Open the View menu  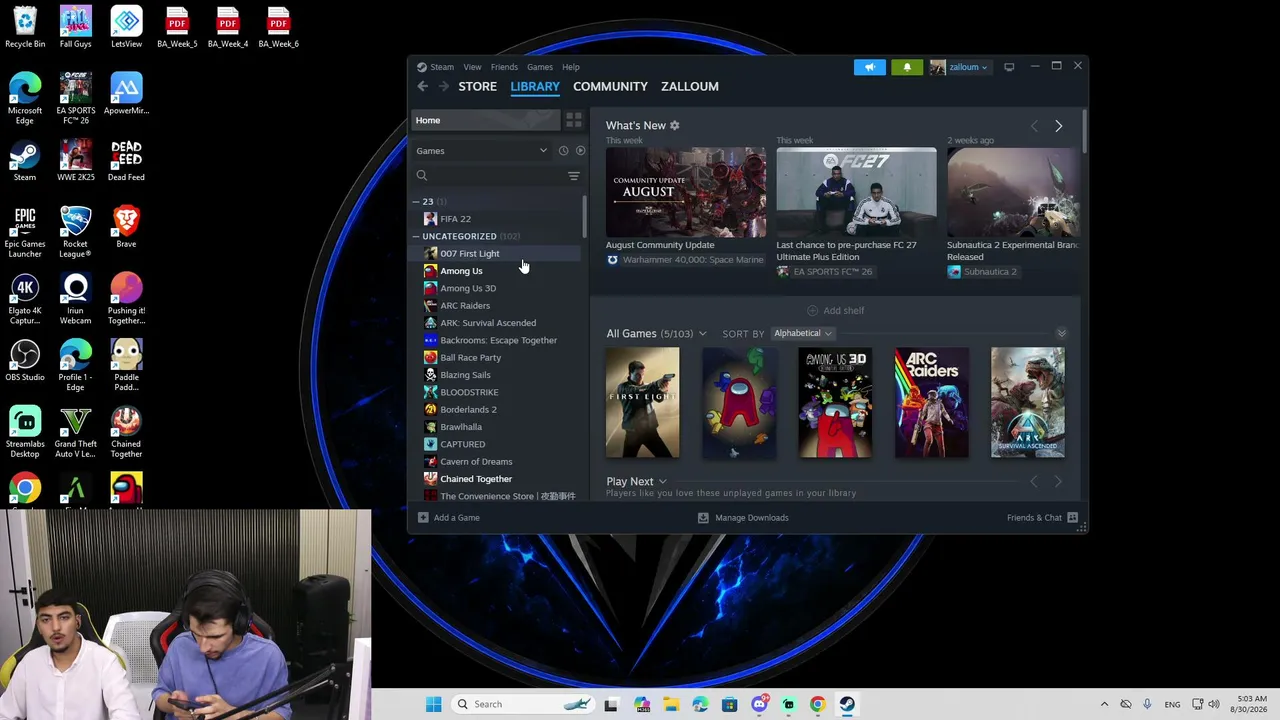pyautogui.click(x=472, y=67)
